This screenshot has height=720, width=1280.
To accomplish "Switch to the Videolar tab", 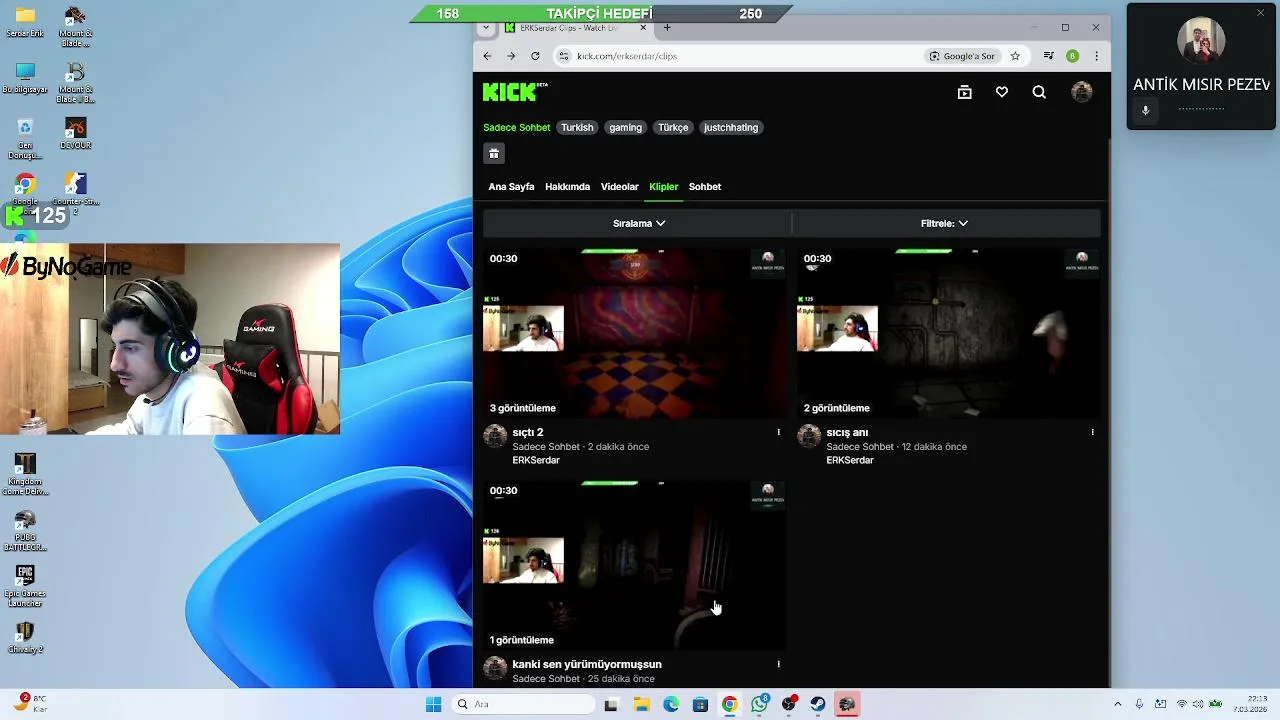I will coord(619,187).
